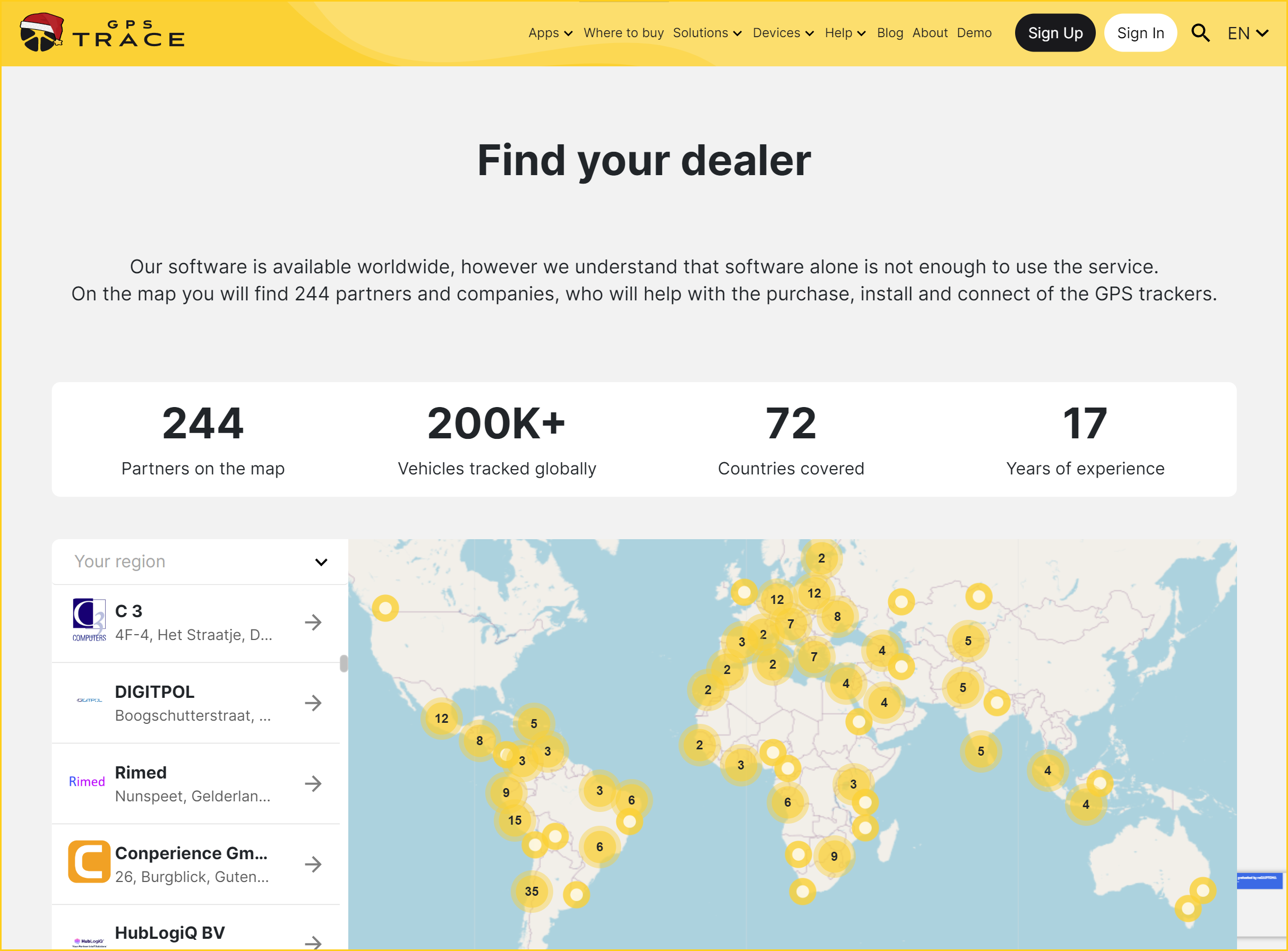
Task: Click the search magnifier icon
Action: [x=1199, y=33]
